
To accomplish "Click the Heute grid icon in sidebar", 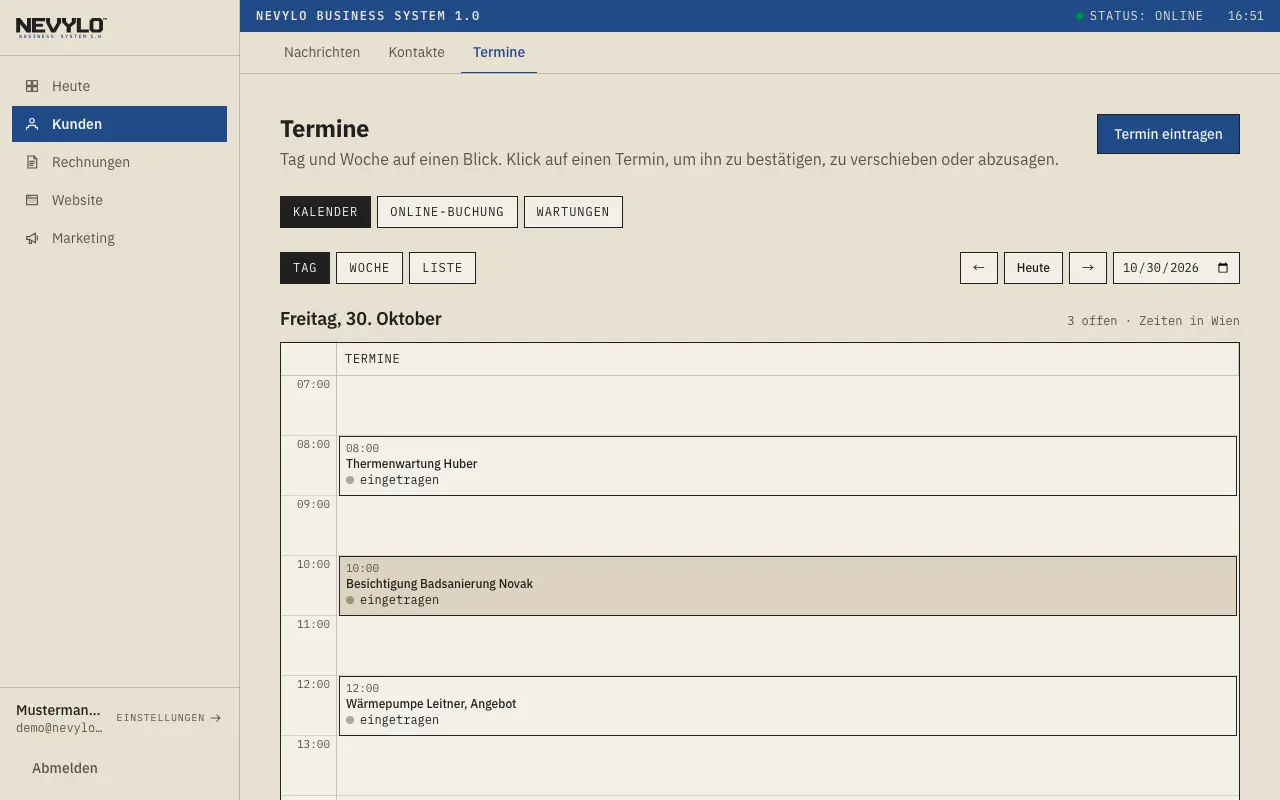I will 32,86.
